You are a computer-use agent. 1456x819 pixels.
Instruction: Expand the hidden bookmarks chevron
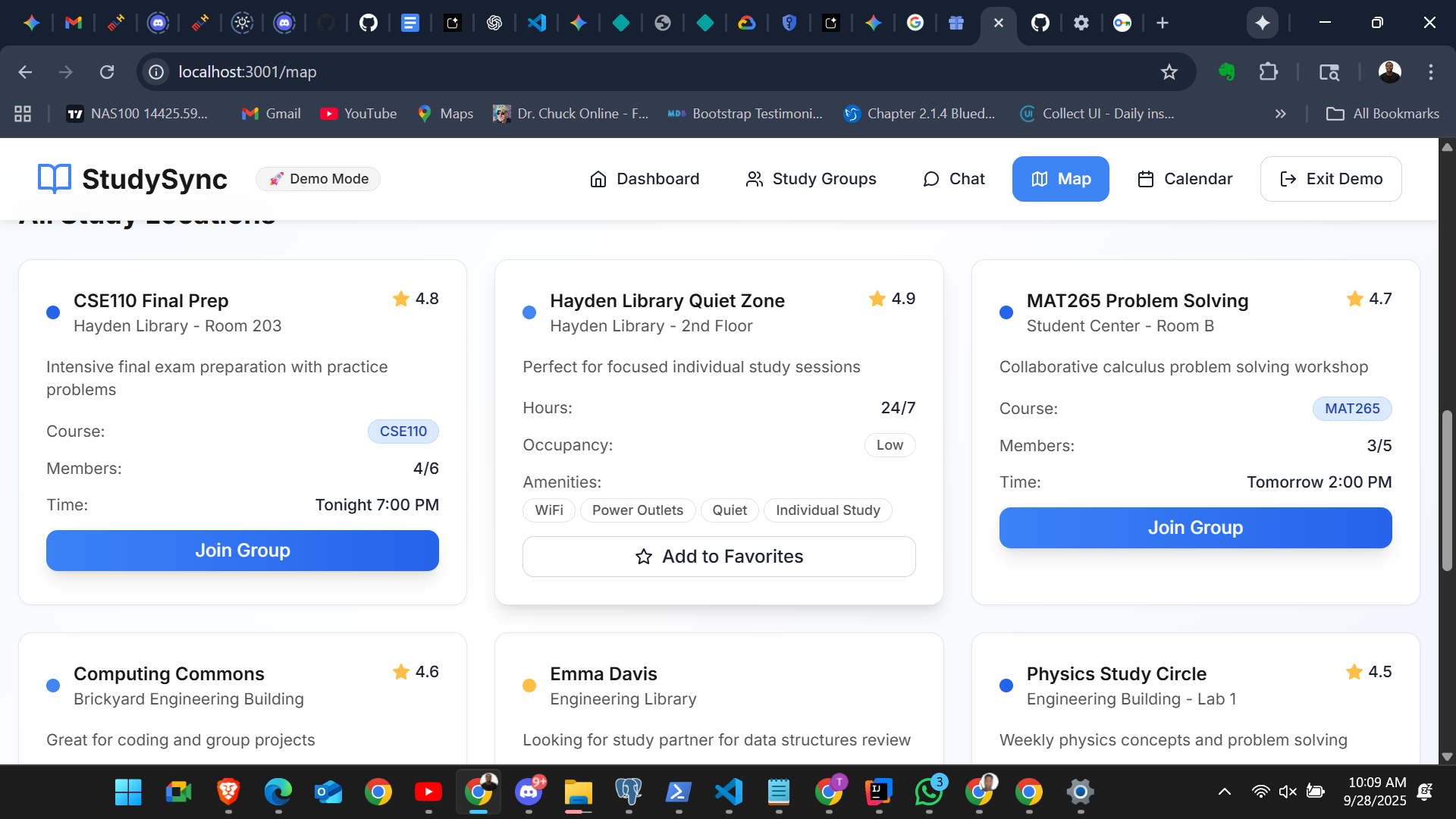(x=1280, y=114)
